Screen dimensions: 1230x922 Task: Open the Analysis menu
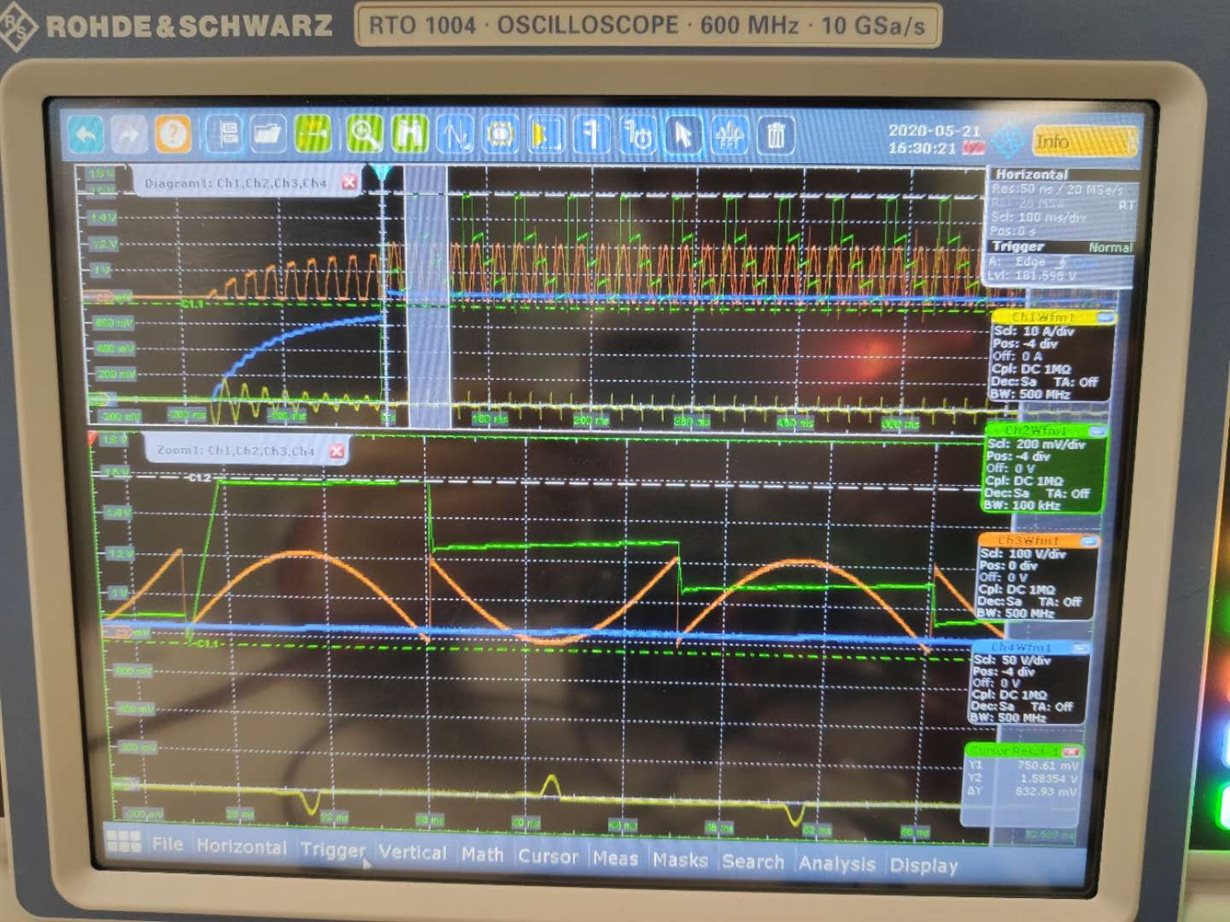point(837,864)
